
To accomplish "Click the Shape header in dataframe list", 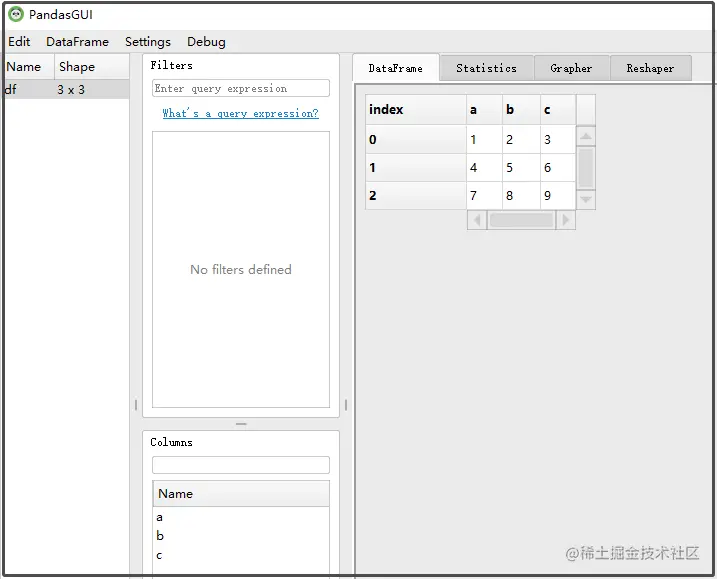I will 92,67.
